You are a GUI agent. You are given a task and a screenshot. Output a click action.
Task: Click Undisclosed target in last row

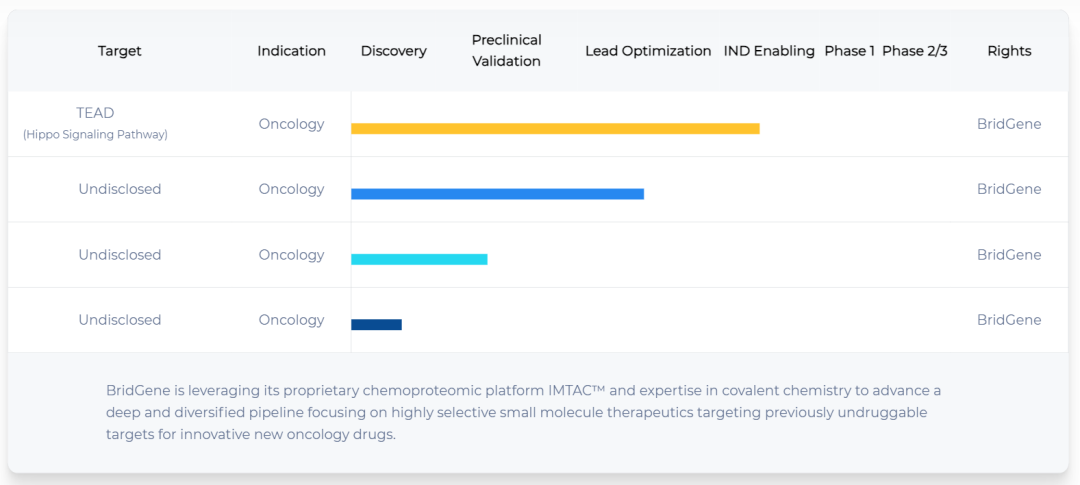click(x=120, y=320)
